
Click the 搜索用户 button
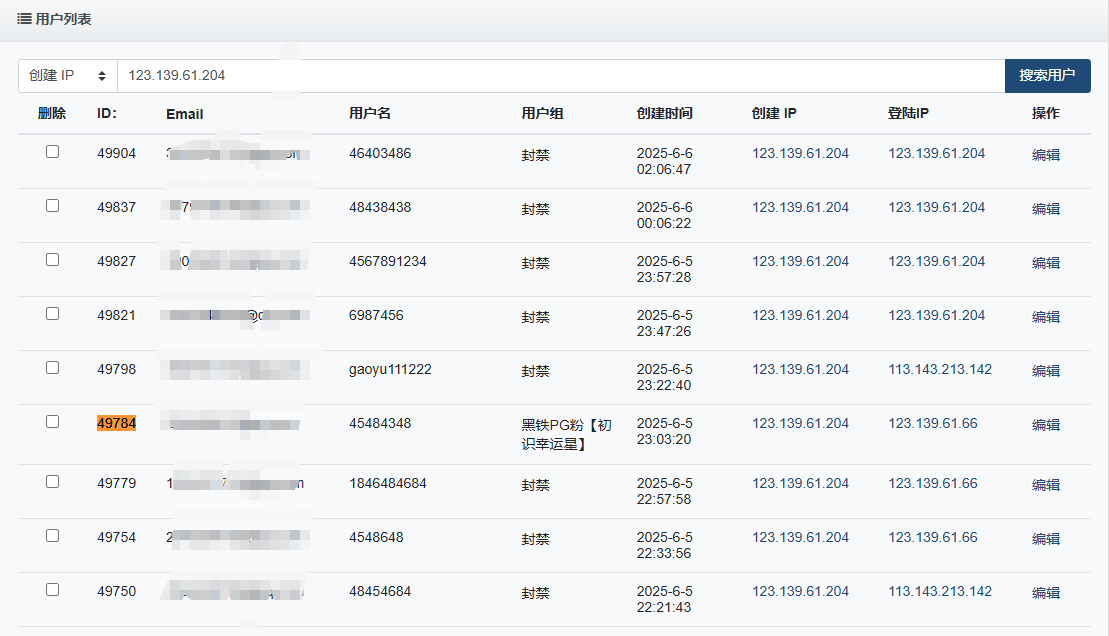tap(1047, 76)
